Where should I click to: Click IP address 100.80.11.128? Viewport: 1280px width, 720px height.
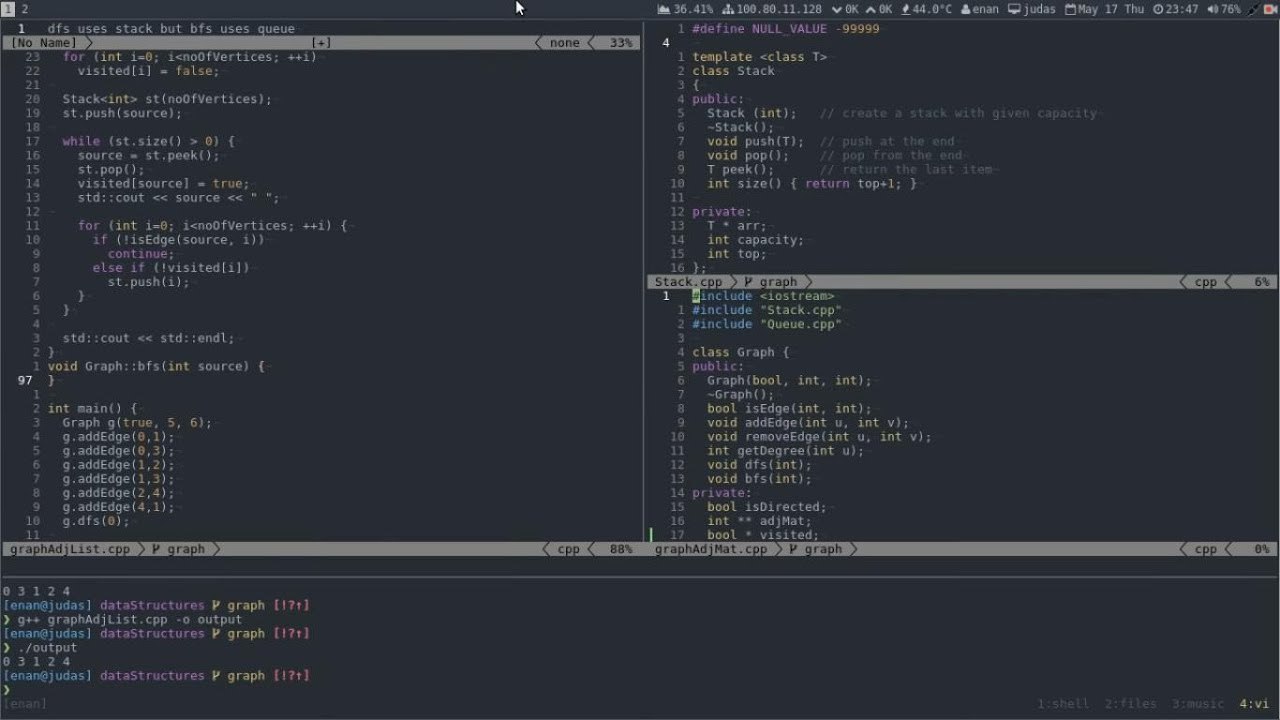coord(779,9)
